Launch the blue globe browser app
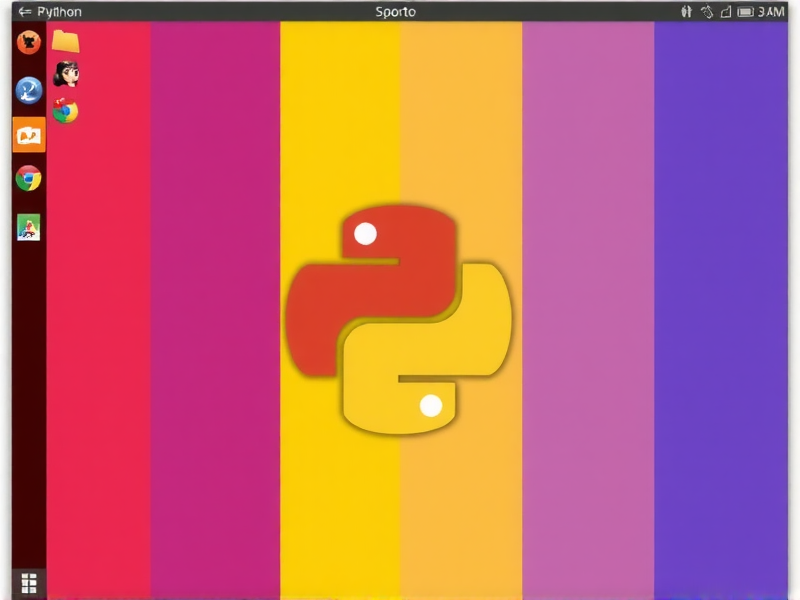Screen dimensions: 800x600 27,90
